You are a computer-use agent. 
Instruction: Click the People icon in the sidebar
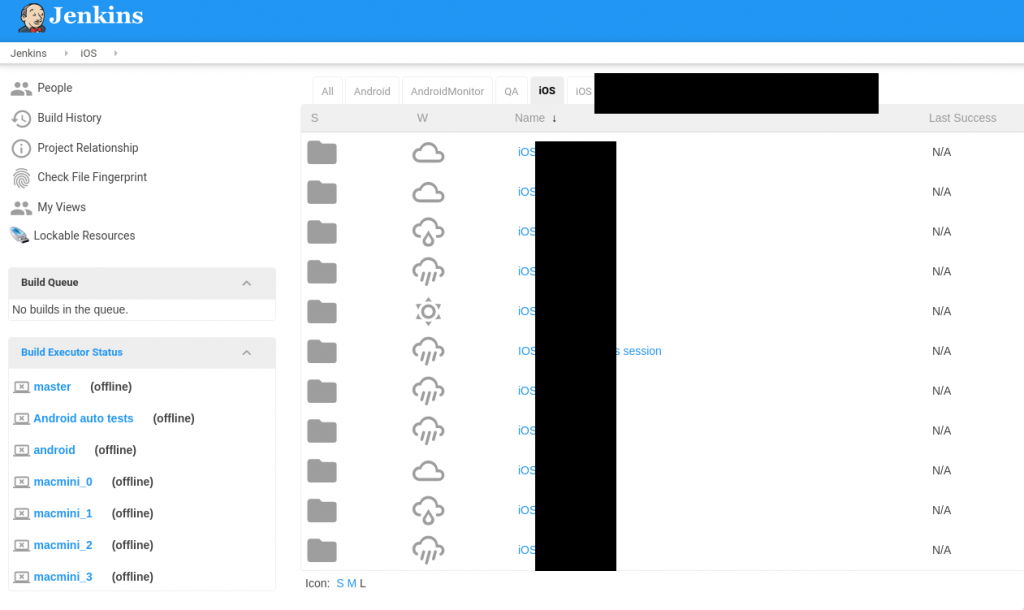[x=20, y=88]
